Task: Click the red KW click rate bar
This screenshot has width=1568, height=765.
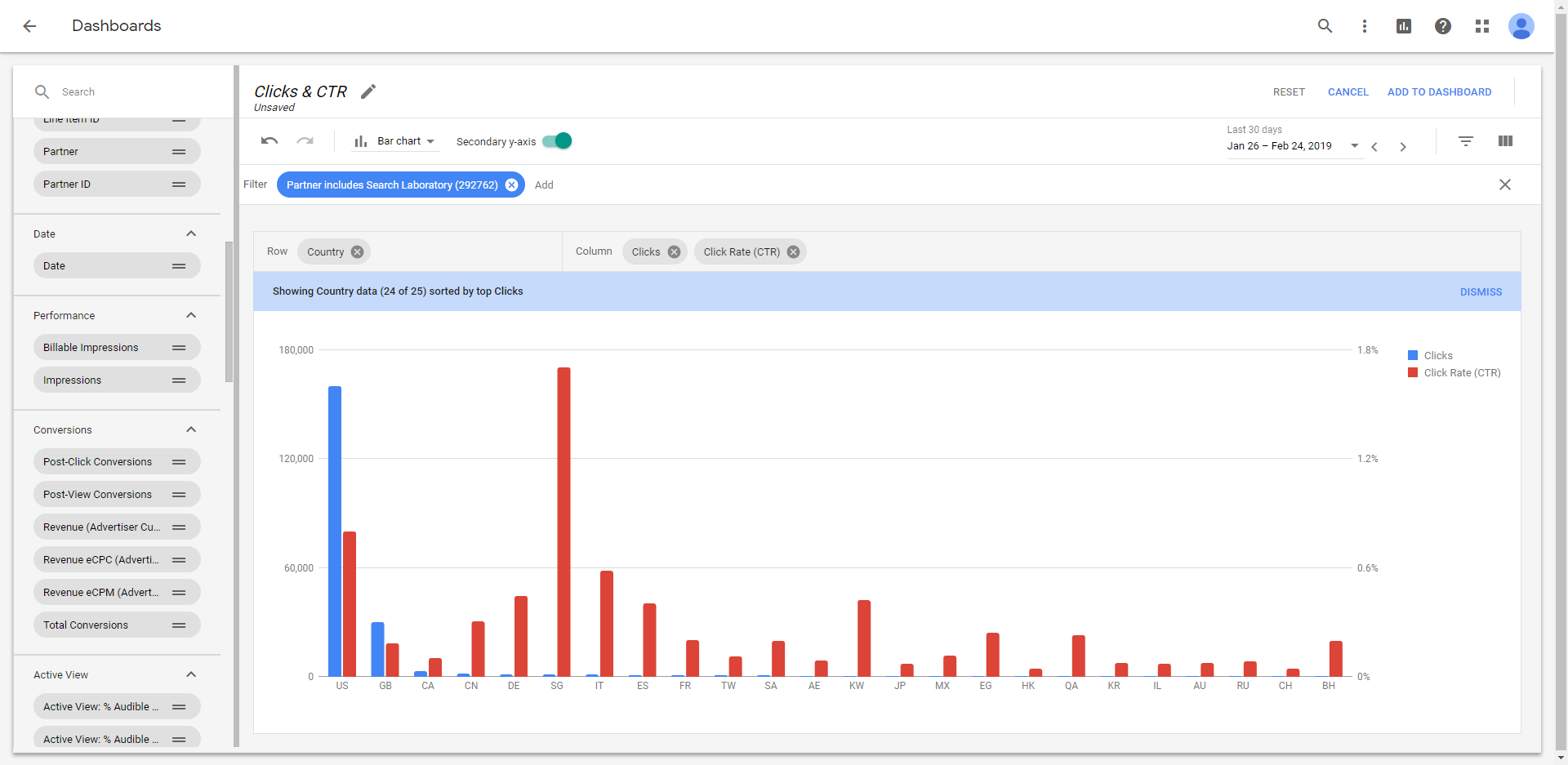Action: pos(864,638)
